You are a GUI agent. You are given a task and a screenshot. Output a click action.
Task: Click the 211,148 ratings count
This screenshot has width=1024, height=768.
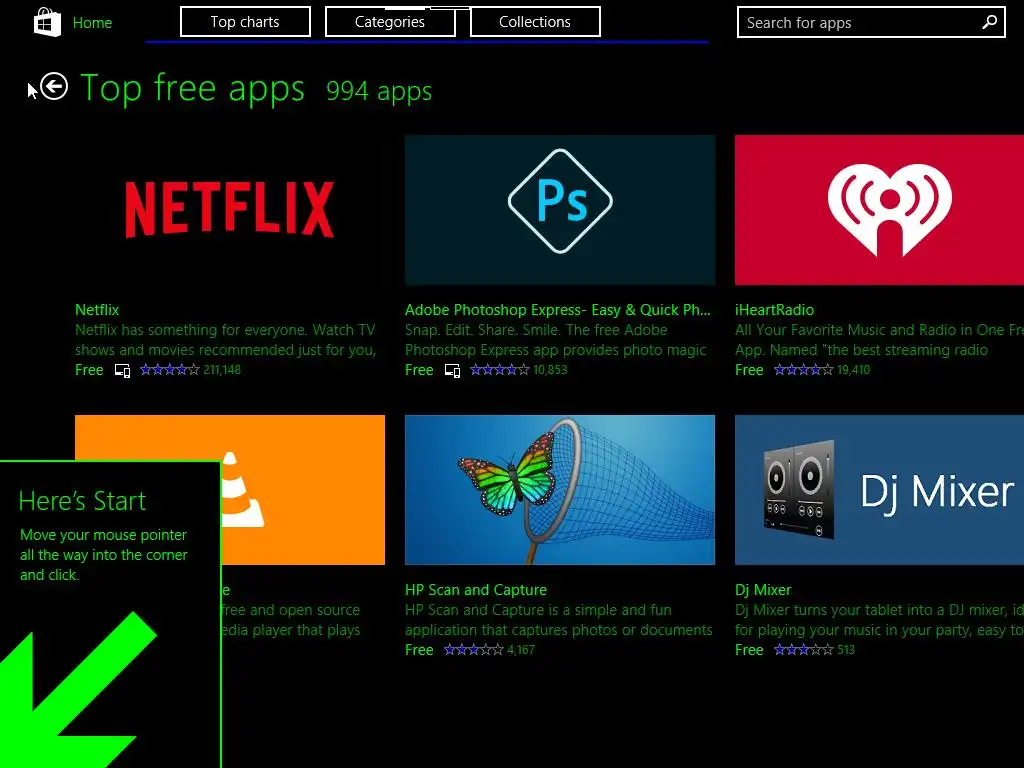(222, 370)
